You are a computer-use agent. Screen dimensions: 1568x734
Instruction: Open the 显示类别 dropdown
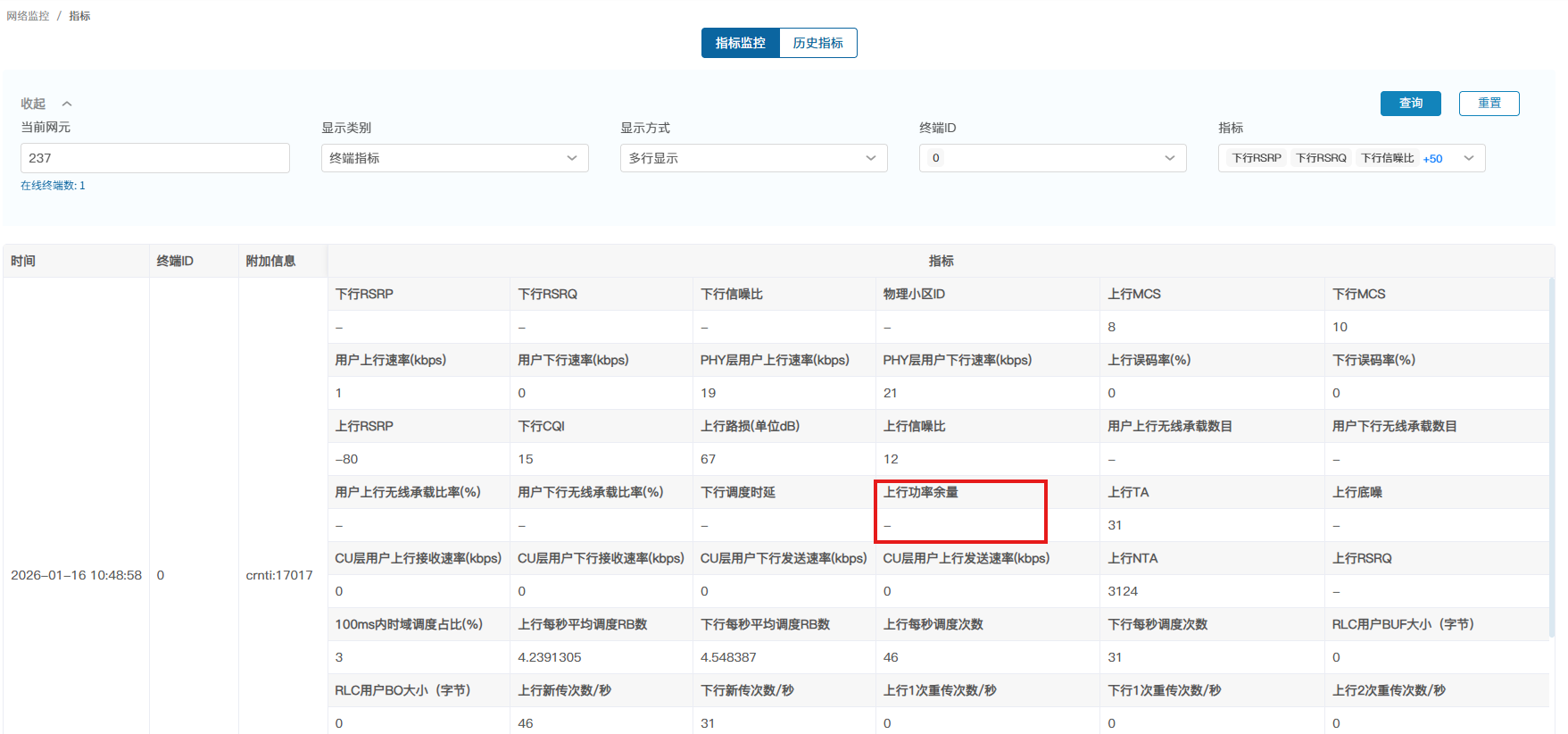coord(454,158)
